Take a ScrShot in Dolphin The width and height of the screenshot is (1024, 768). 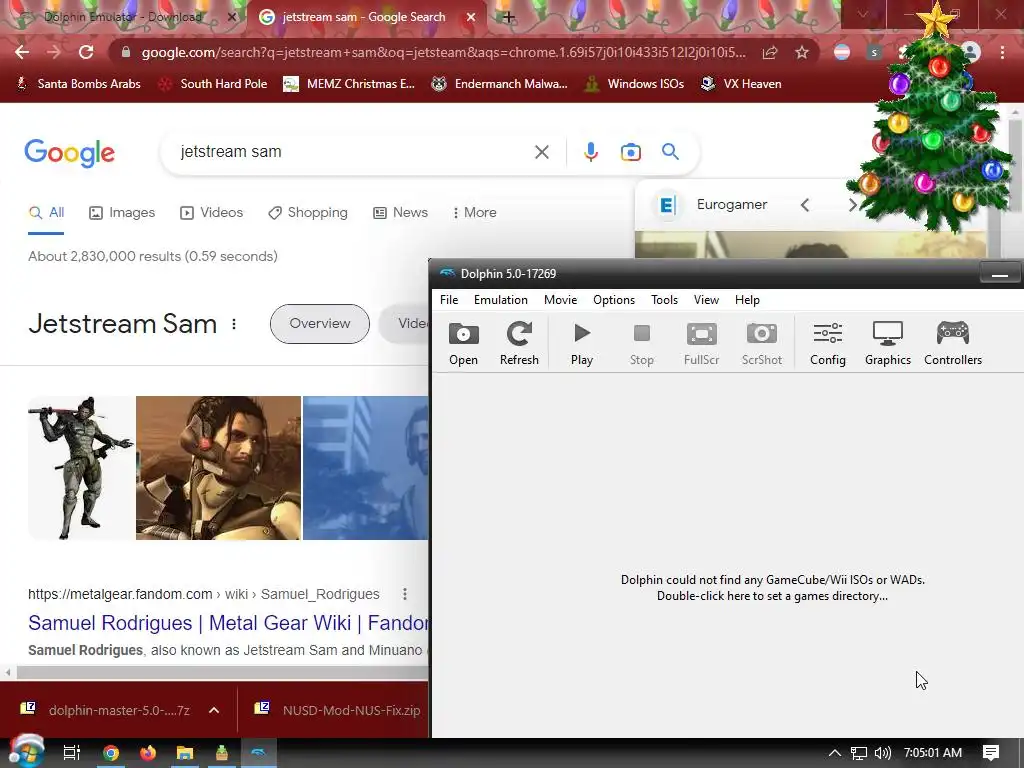click(761, 344)
